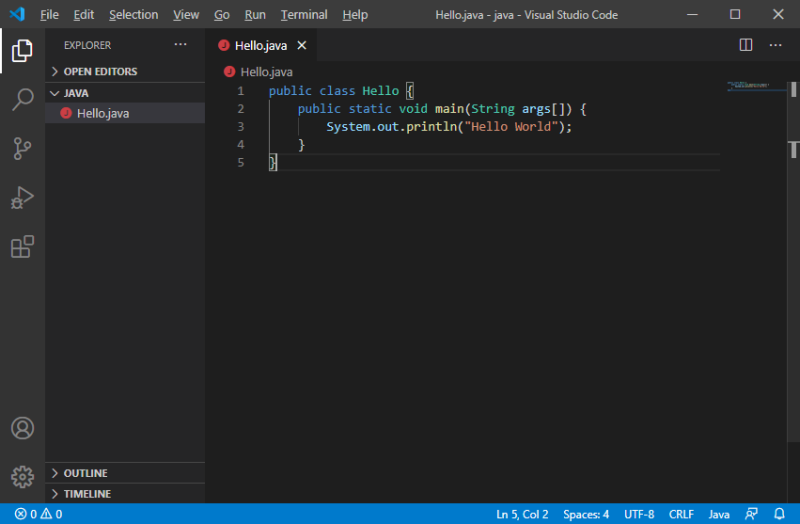
Task: Click the class name Hello in code
Action: [x=381, y=91]
